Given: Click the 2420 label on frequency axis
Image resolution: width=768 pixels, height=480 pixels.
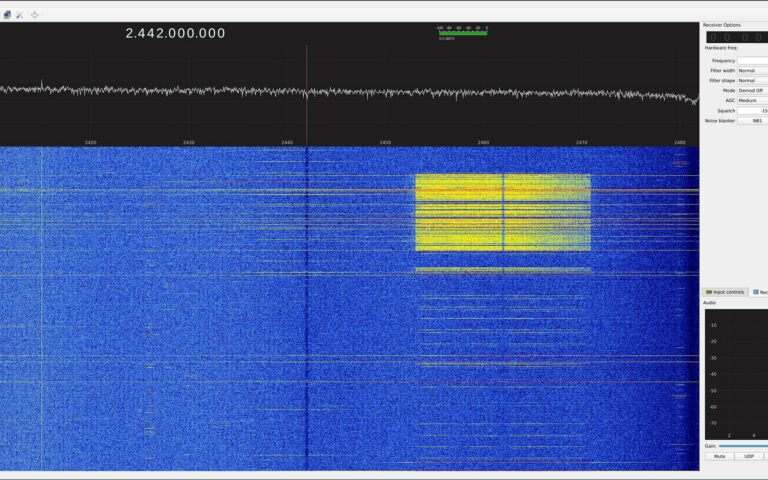Looking at the screenshot, I should coord(91,143).
